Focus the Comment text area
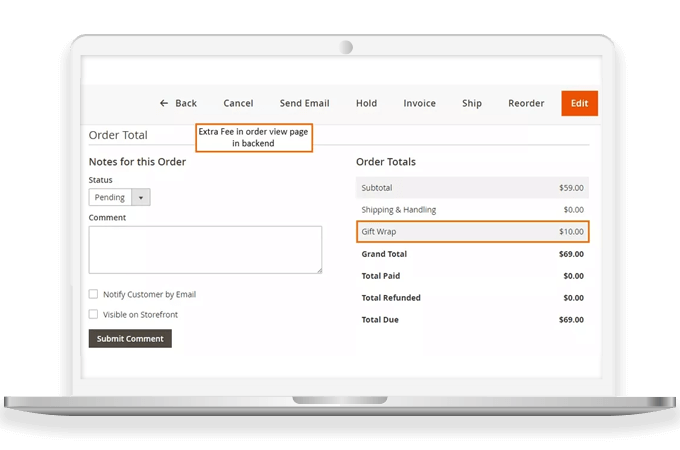Image resolution: width=680 pixels, height=450 pixels. (205, 250)
